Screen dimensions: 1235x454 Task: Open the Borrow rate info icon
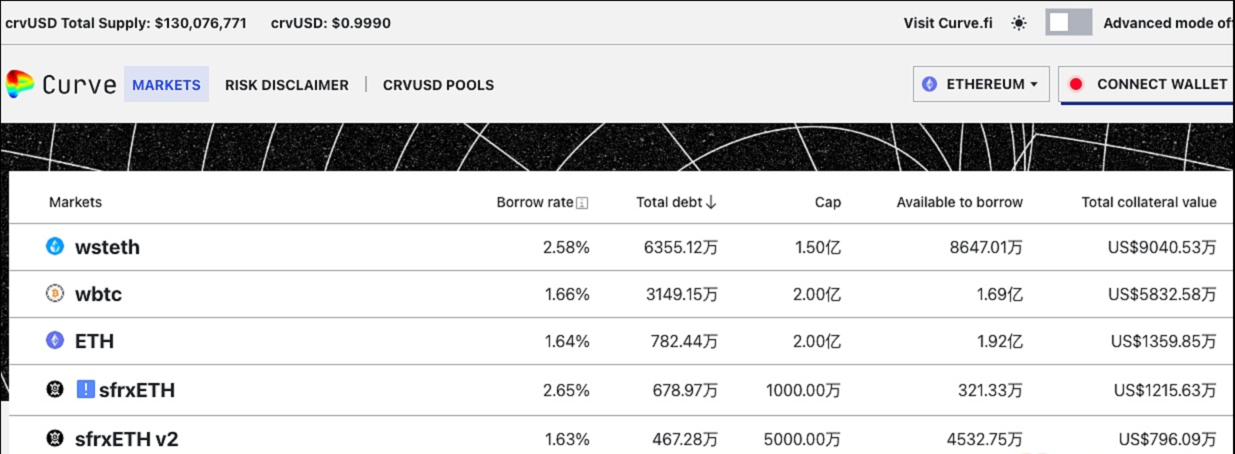click(x=582, y=203)
